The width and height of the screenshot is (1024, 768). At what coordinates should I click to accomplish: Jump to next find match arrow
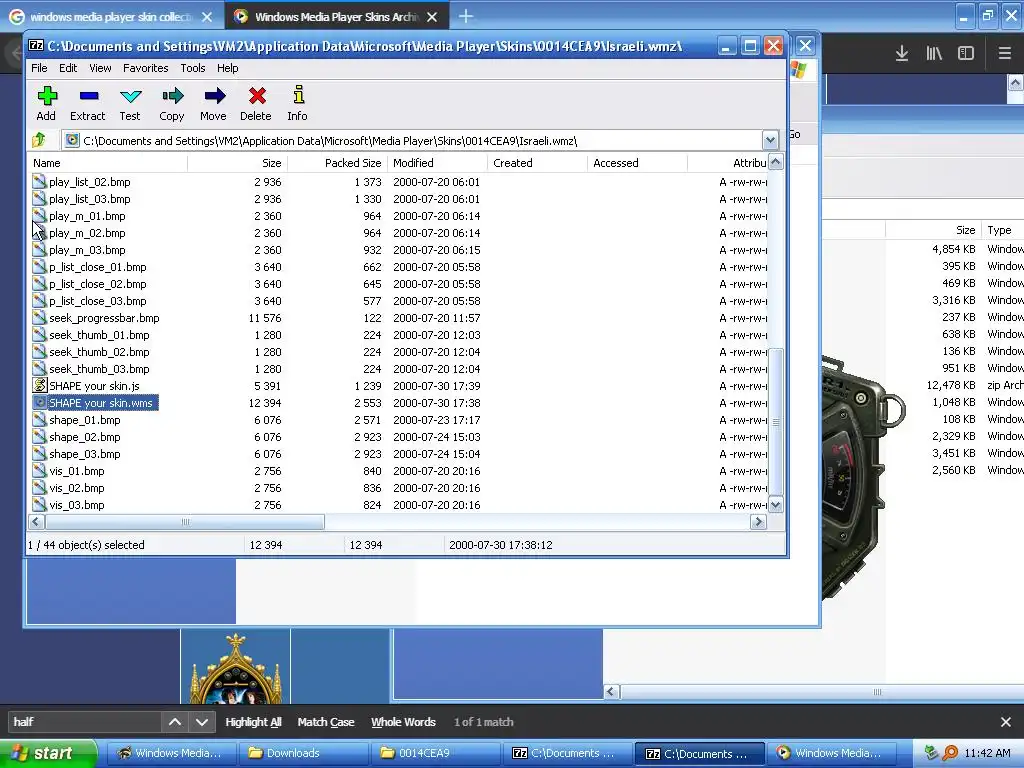click(x=202, y=722)
